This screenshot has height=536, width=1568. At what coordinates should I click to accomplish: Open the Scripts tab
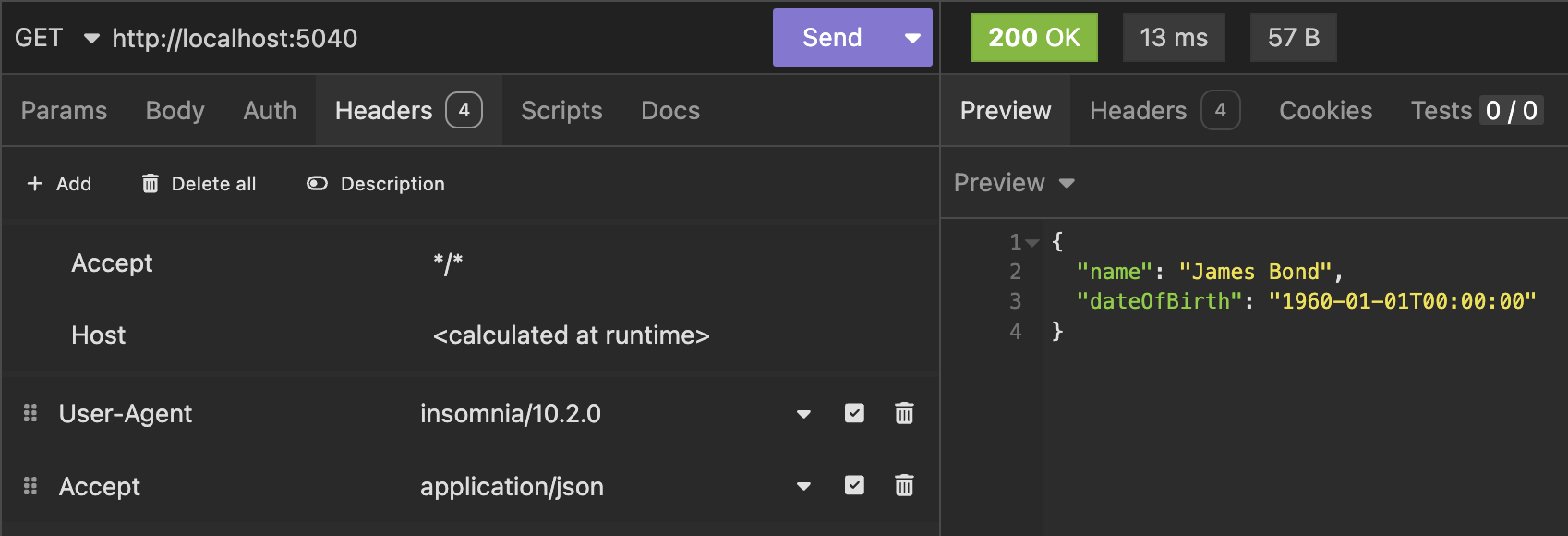(561, 111)
